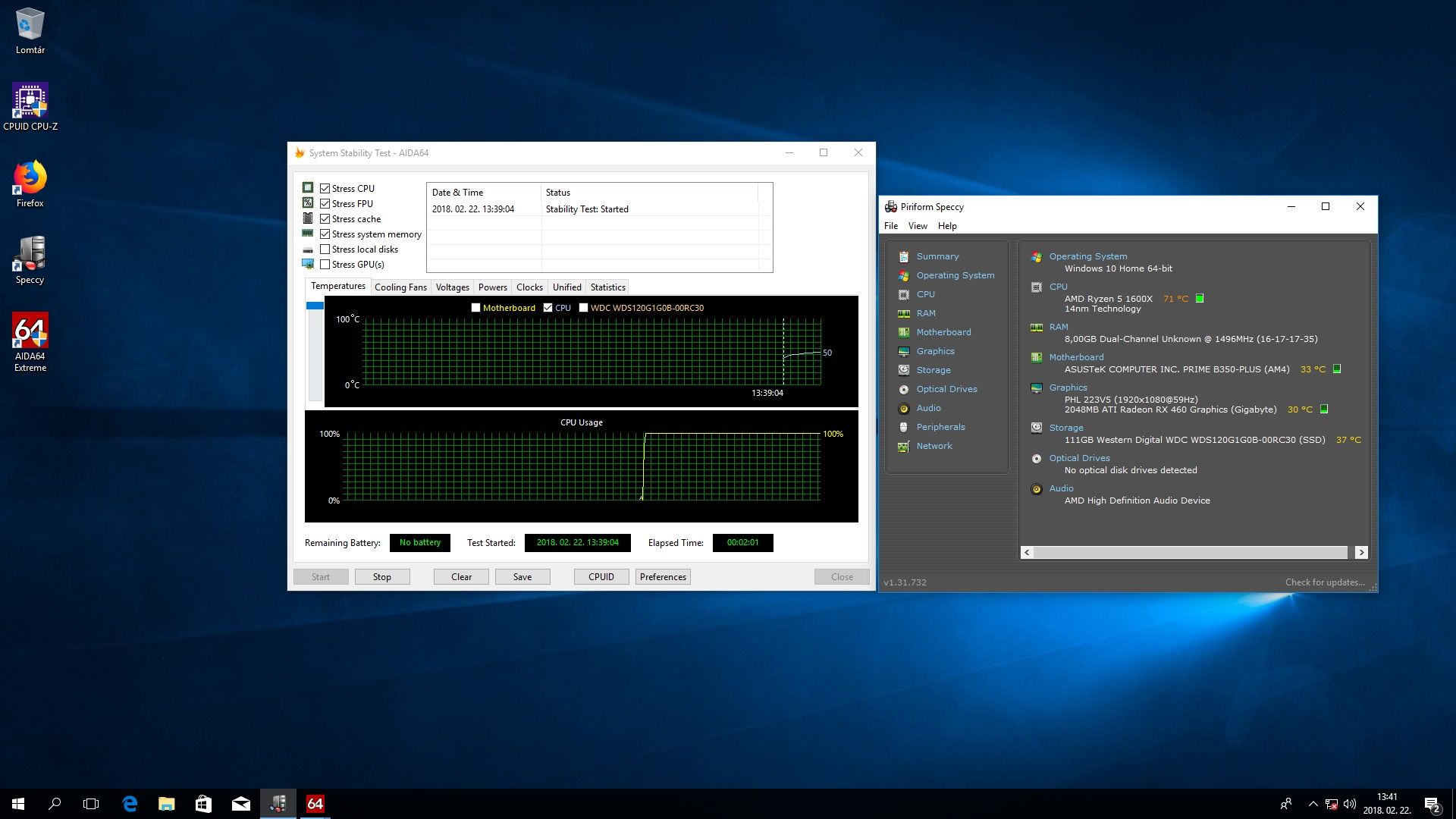This screenshot has height=819, width=1456.
Task: Click the volume speaker tray icon
Action: pyautogui.click(x=1350, y=804)
